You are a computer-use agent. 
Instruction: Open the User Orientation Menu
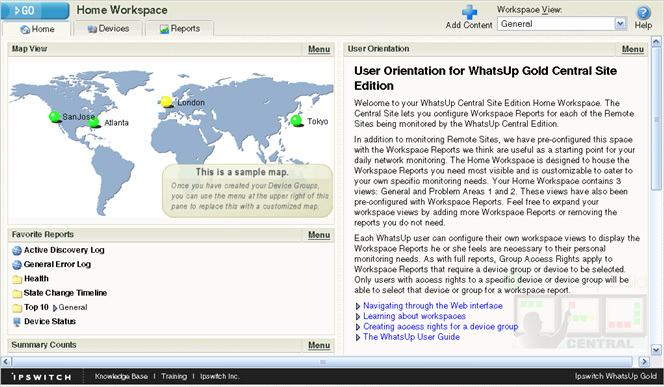(633, 49)
